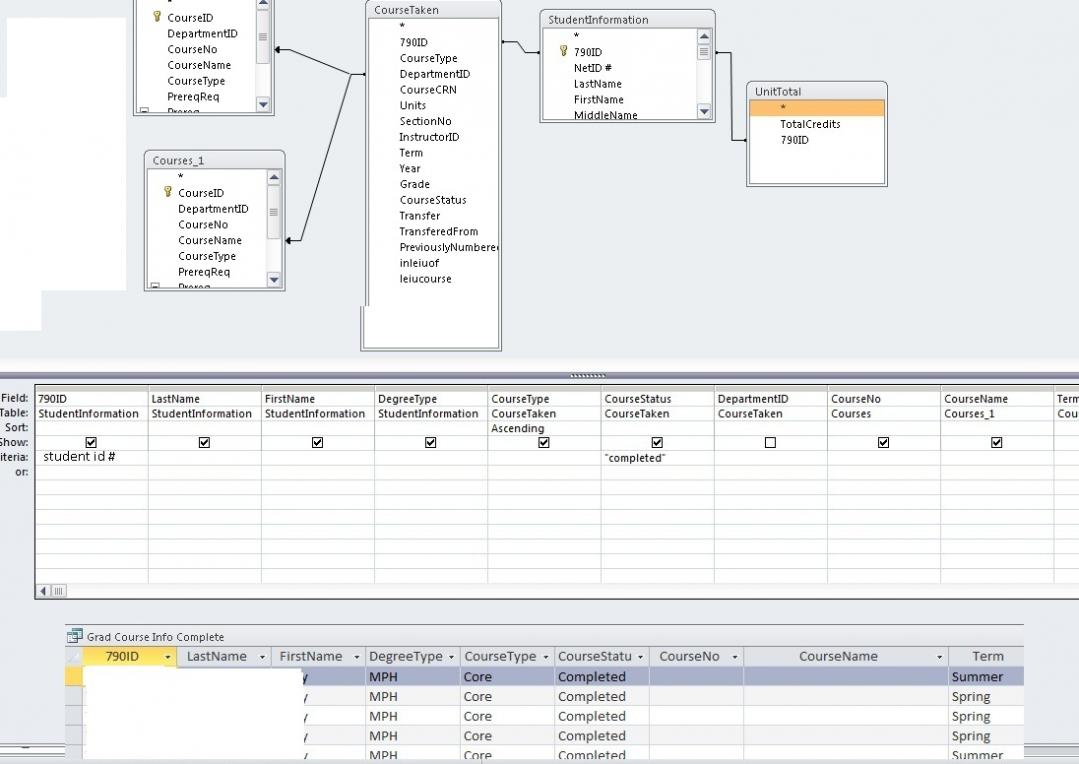Open the CourseType column filter dropdown

click(546, 657)
